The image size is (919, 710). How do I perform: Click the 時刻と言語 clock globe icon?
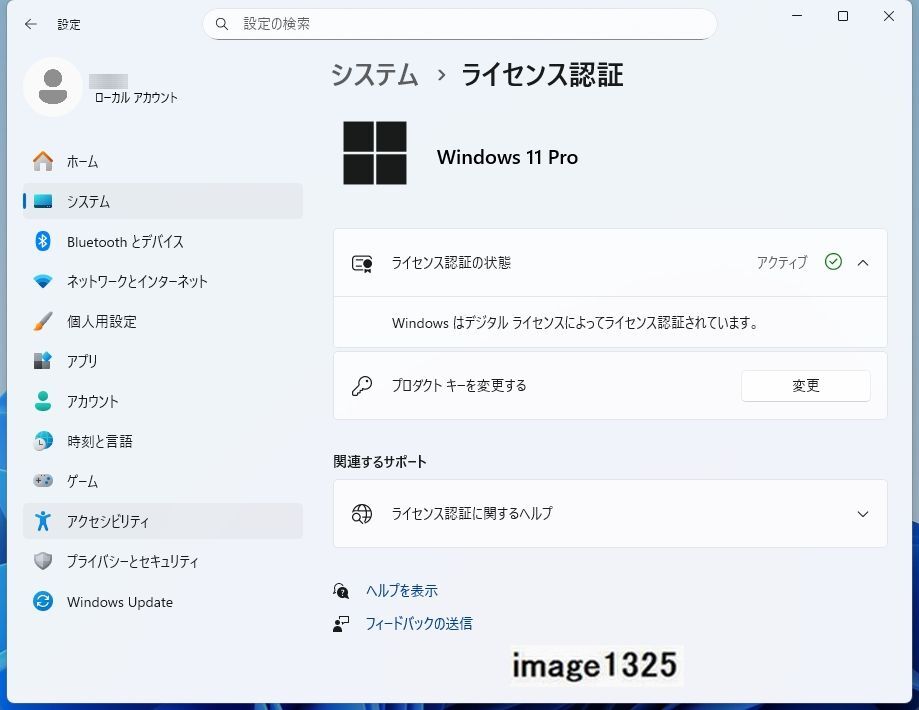point(43,441)
